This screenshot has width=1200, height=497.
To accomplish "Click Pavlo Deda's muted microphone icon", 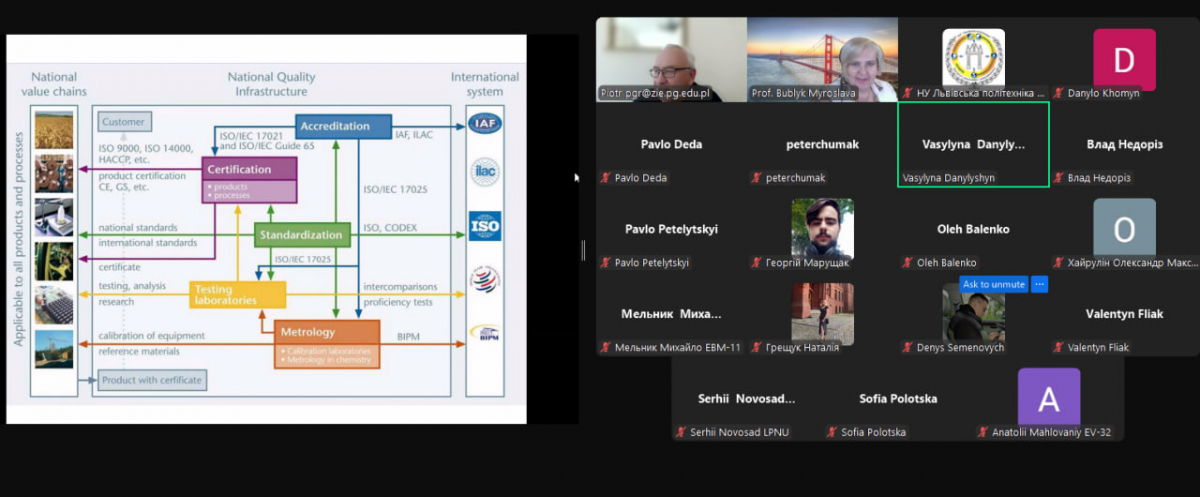I will 605,178.
